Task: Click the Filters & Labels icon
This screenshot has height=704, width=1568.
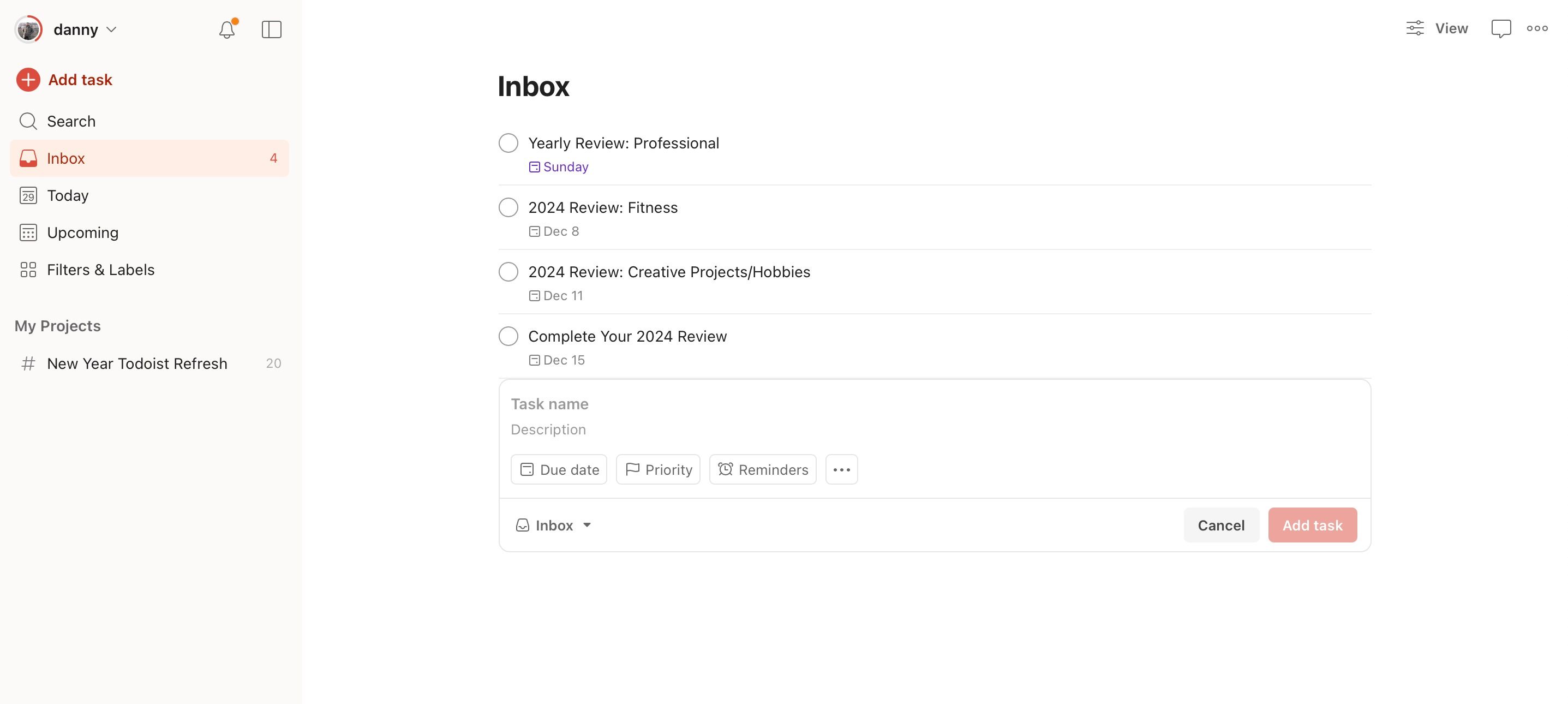Action: pyautogui.click(x=27, y=269)
